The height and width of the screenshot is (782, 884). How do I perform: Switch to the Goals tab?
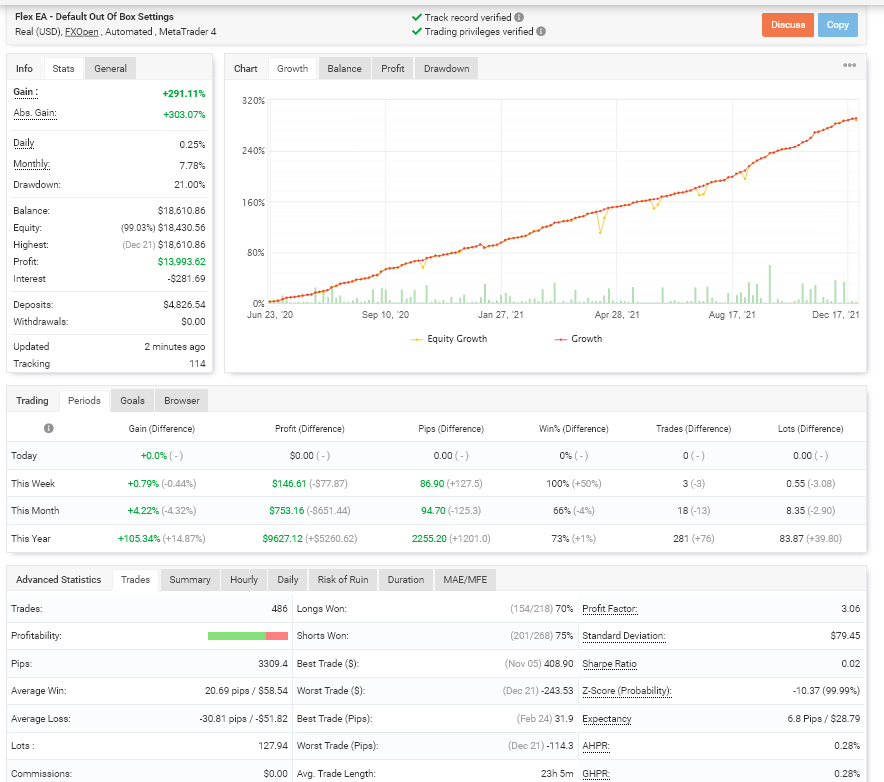[132, 400]
